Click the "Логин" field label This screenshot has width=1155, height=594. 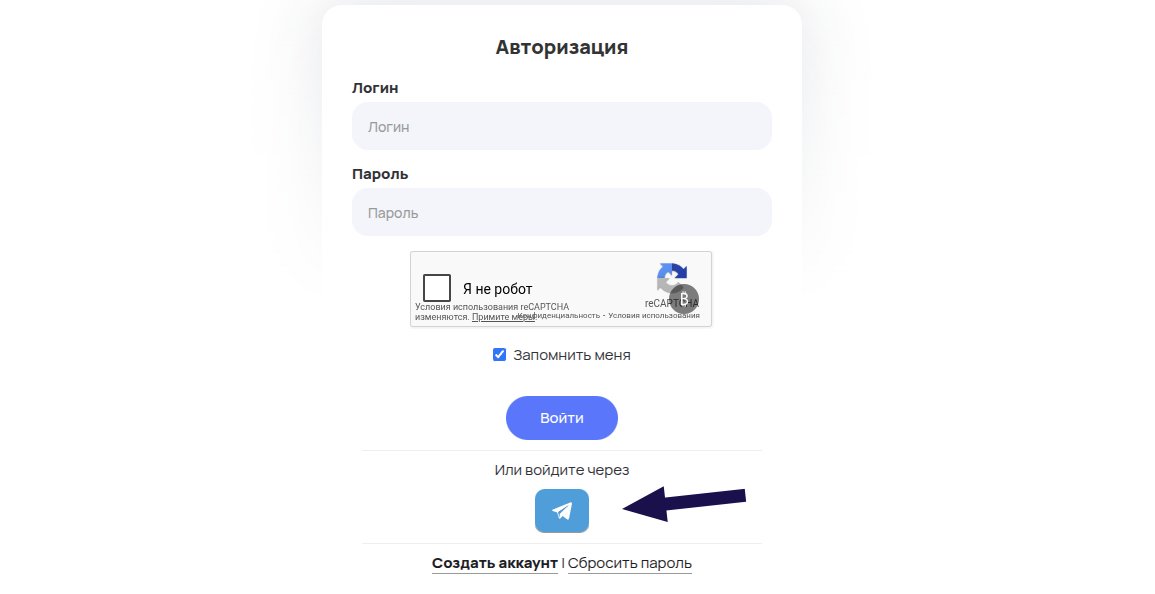coord(375,88)
